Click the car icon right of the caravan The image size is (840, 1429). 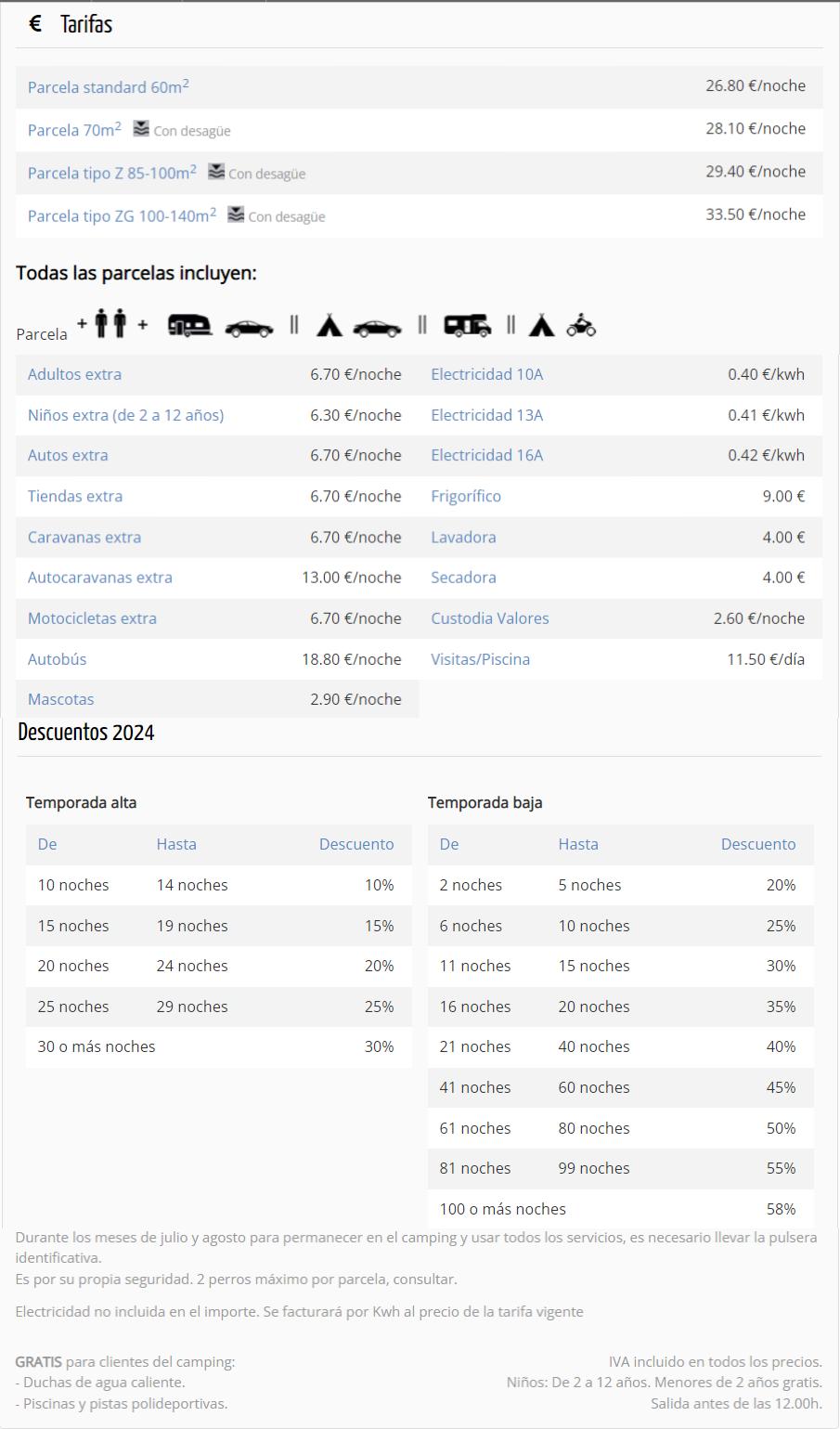pyautogui.click(x=249, y=328)
